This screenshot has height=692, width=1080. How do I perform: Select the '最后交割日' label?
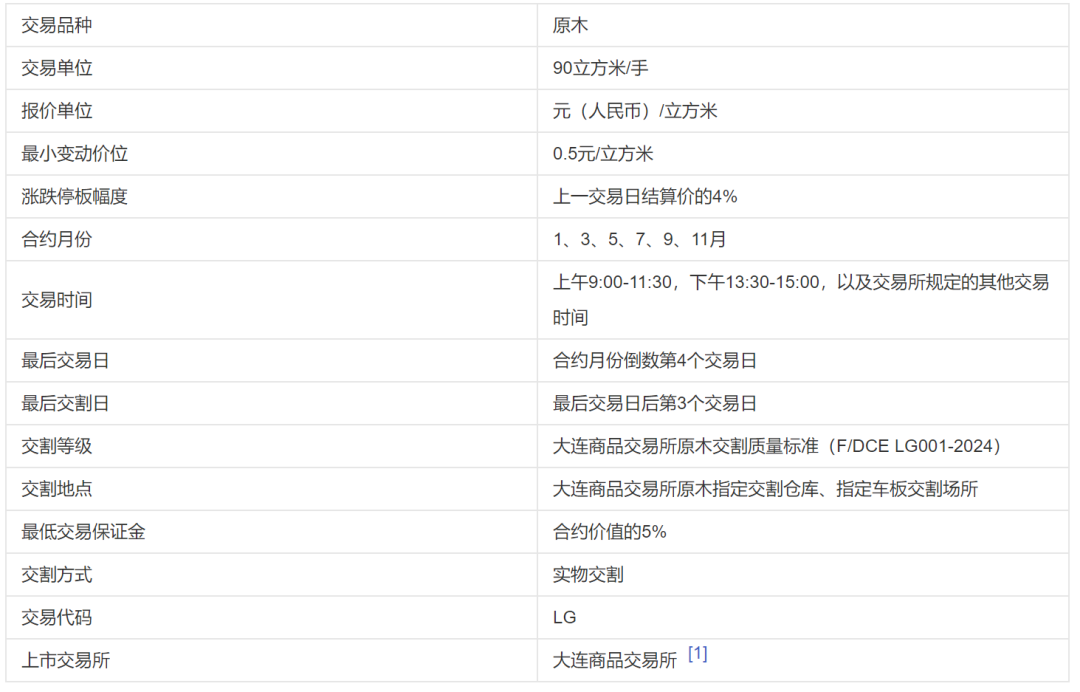coord(65,403)
